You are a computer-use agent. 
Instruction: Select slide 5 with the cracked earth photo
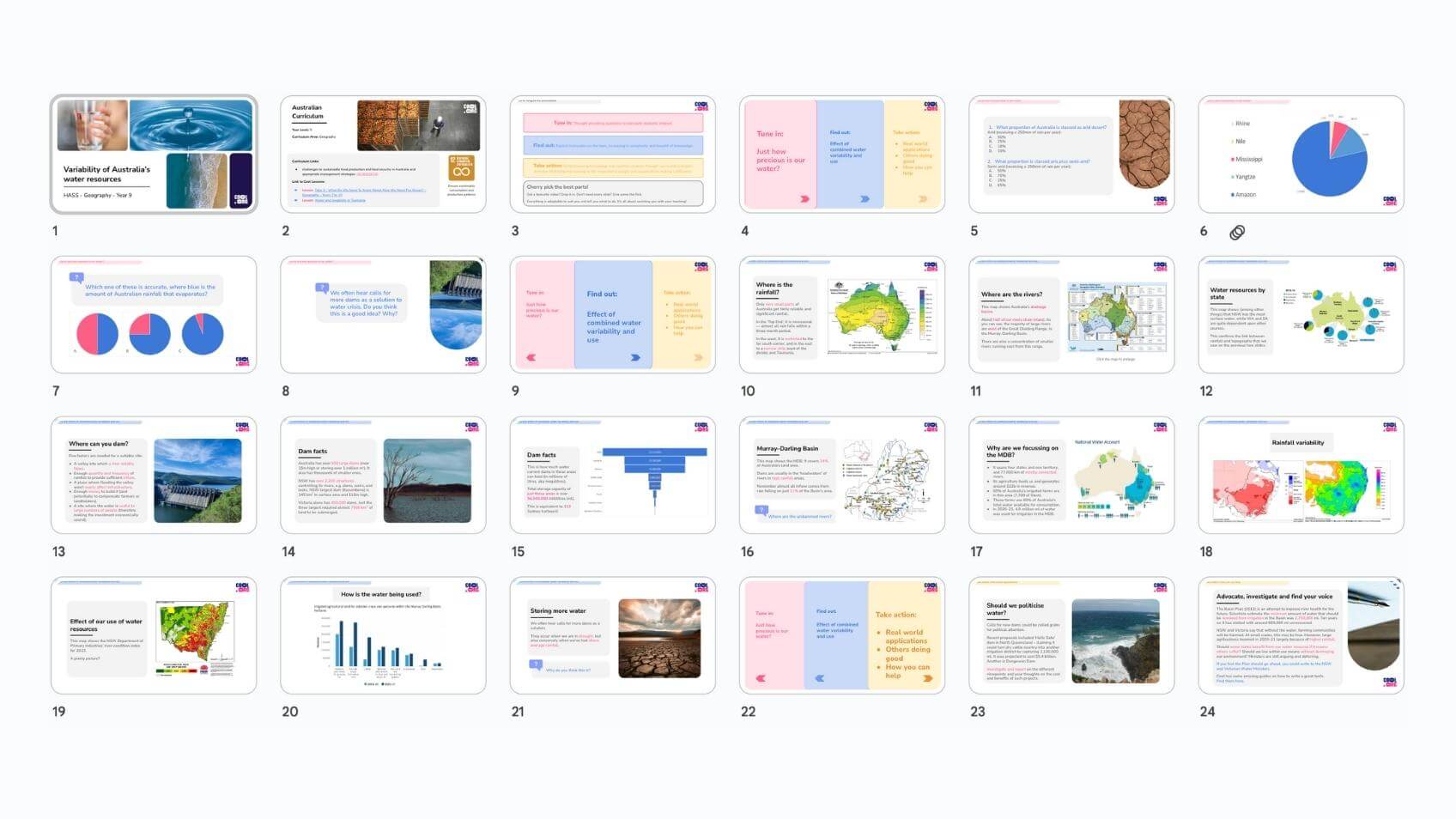coord(1071,155)
